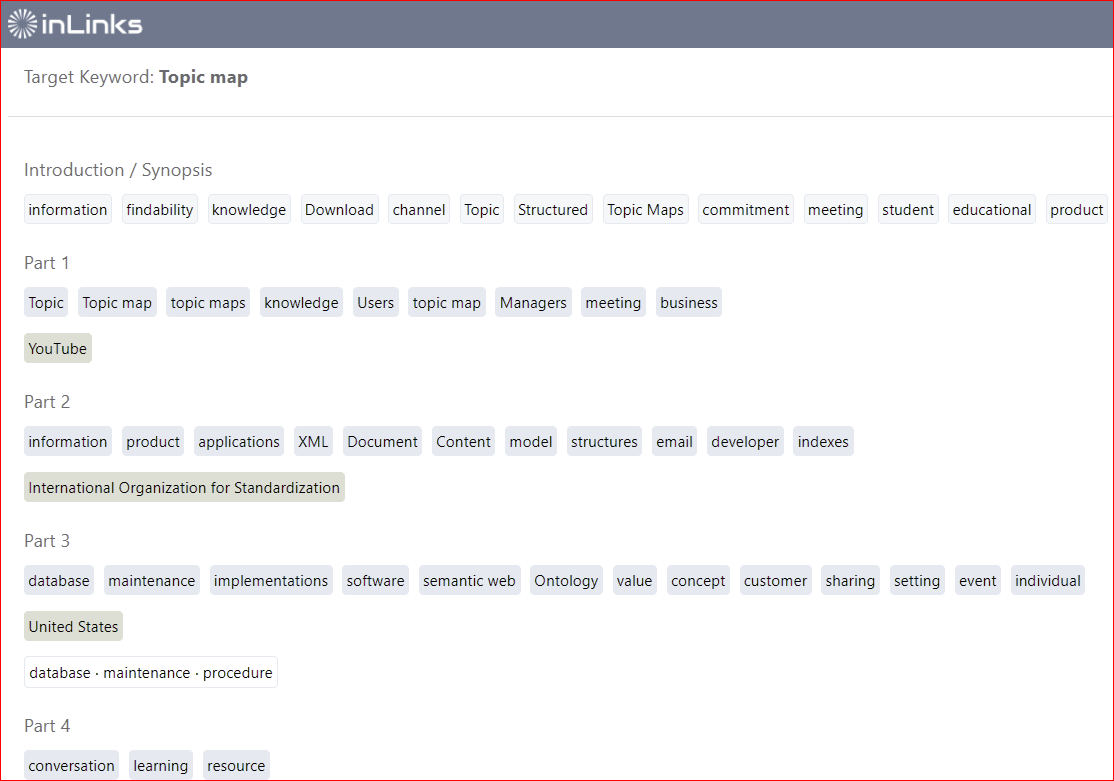Click the "Structured" tag
The height and width of the screenshot is (781, 1114).
coord(553,210)
